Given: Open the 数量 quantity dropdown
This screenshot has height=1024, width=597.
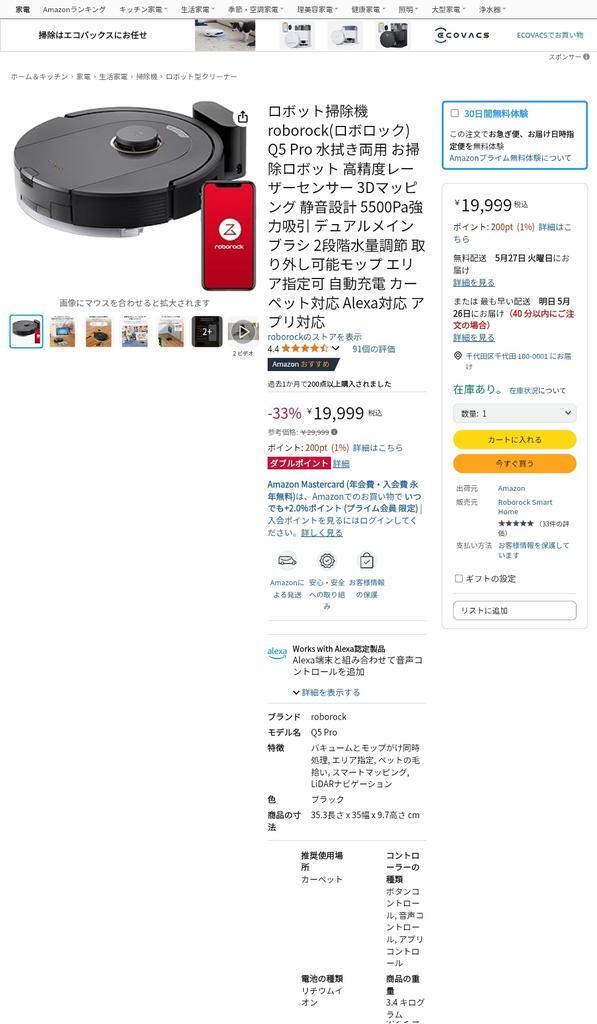Looking at the screenshot, I should click(x=515, y=413).
